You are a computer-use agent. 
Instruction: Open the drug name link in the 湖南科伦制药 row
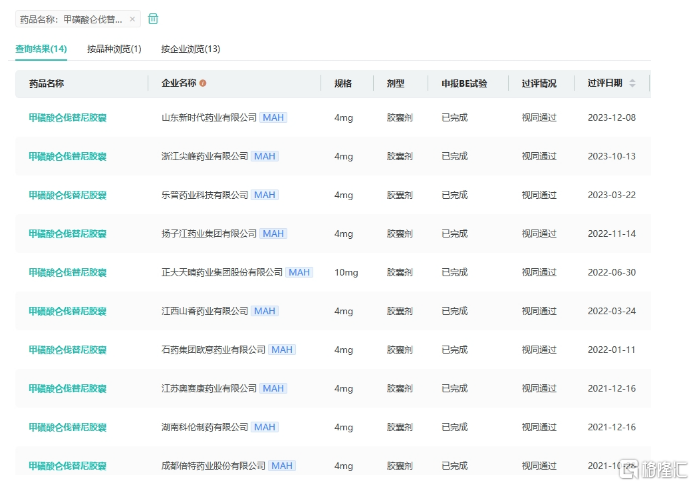(x=68, y=427)
